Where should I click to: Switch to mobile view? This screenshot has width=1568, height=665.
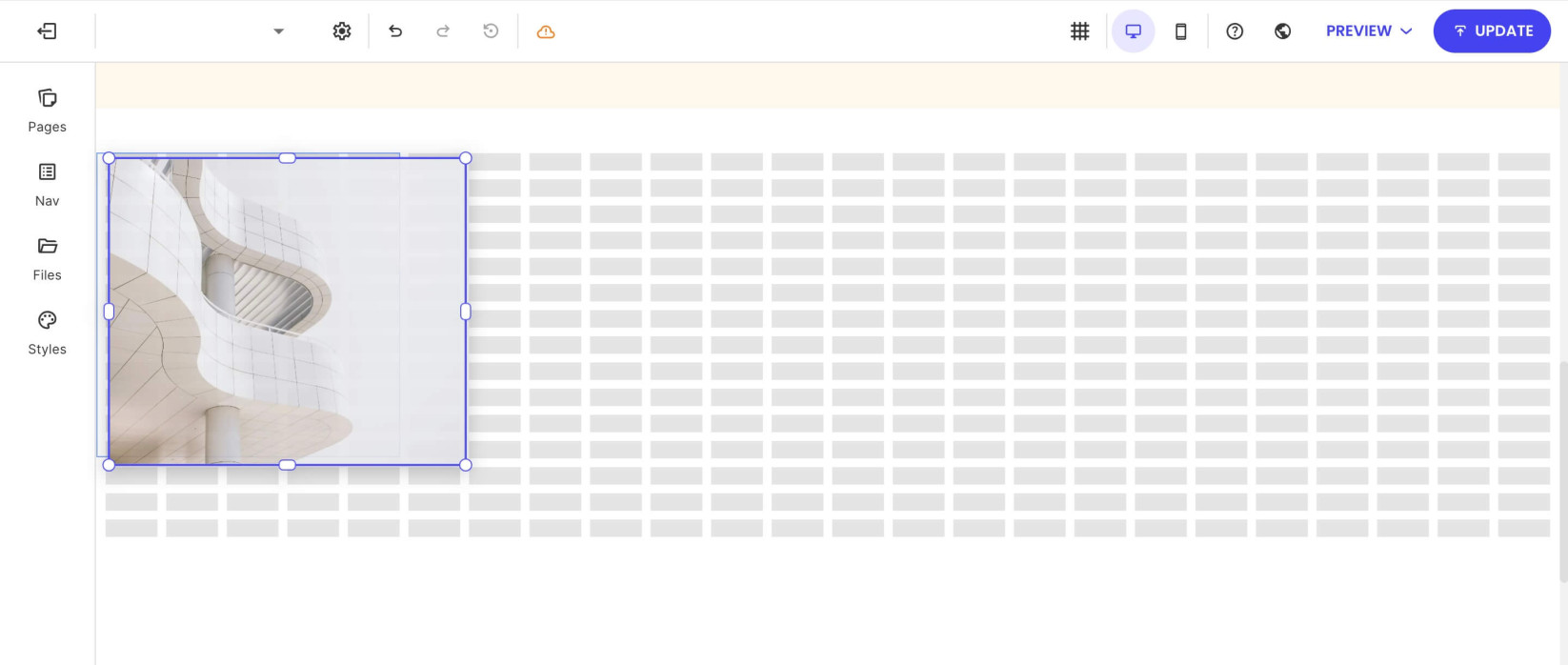(x=1180, y=31)
